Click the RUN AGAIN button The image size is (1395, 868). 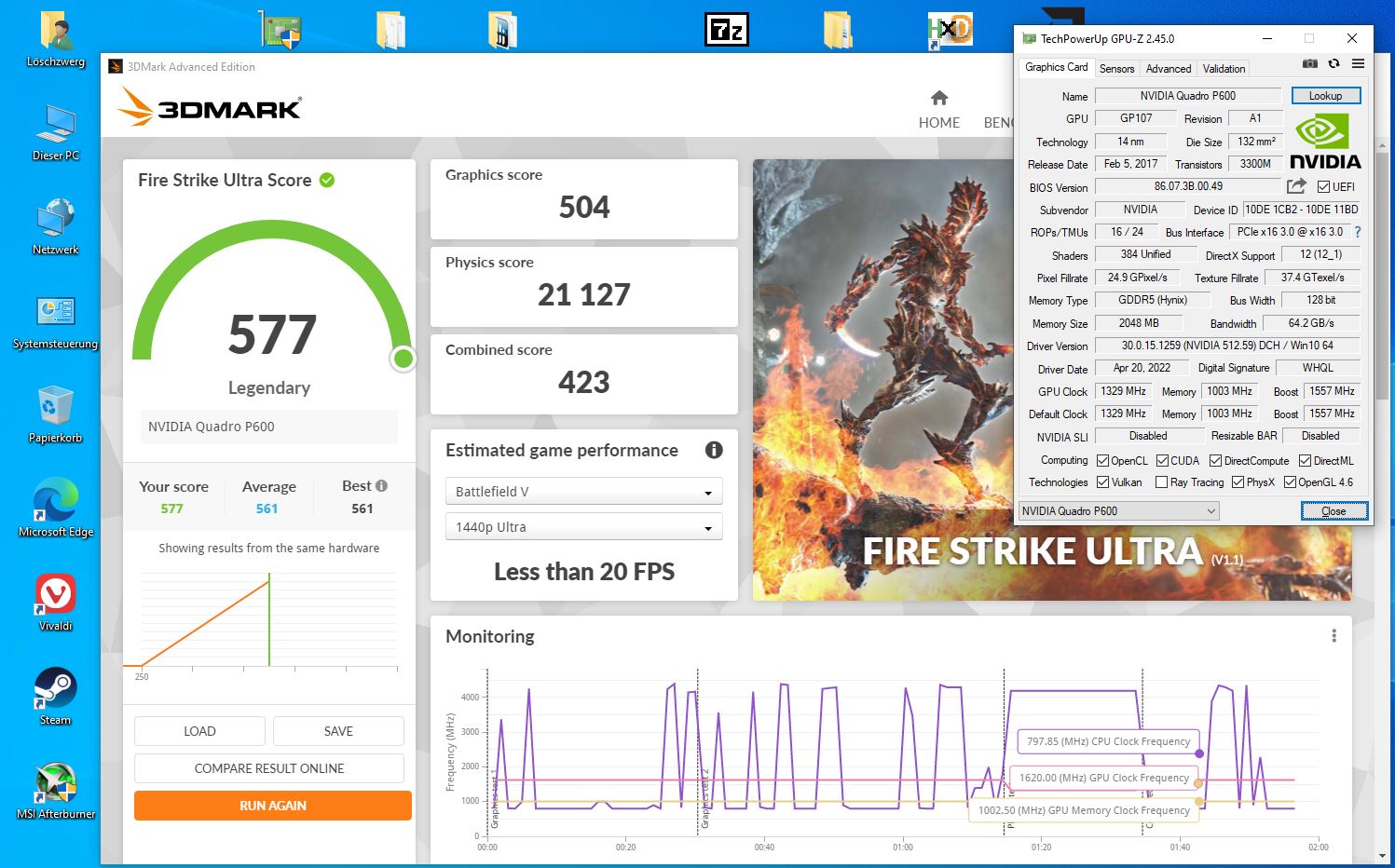[273, 806]
